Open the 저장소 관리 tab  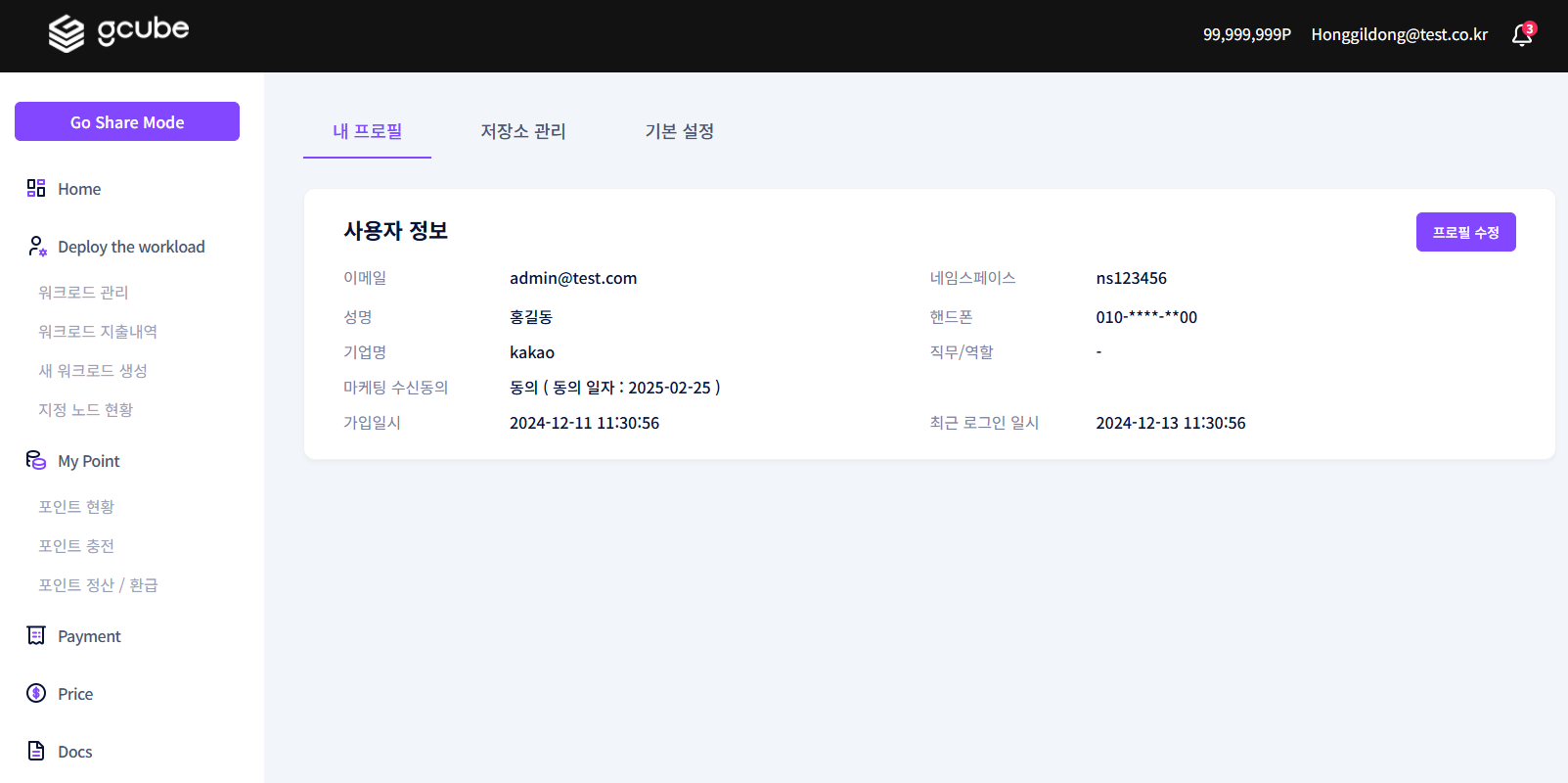pos(522,131)
